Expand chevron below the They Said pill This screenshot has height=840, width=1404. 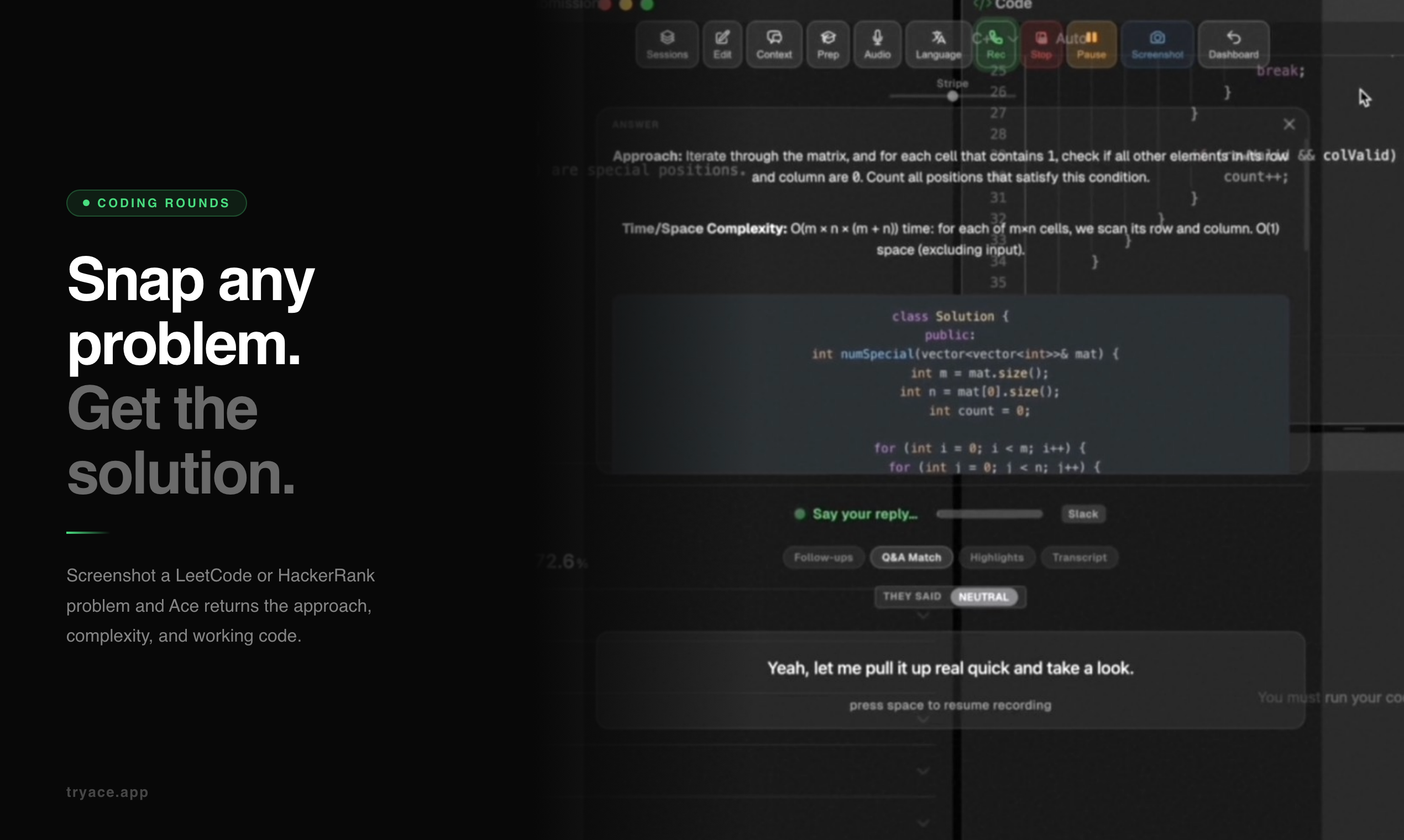(923, 615)
